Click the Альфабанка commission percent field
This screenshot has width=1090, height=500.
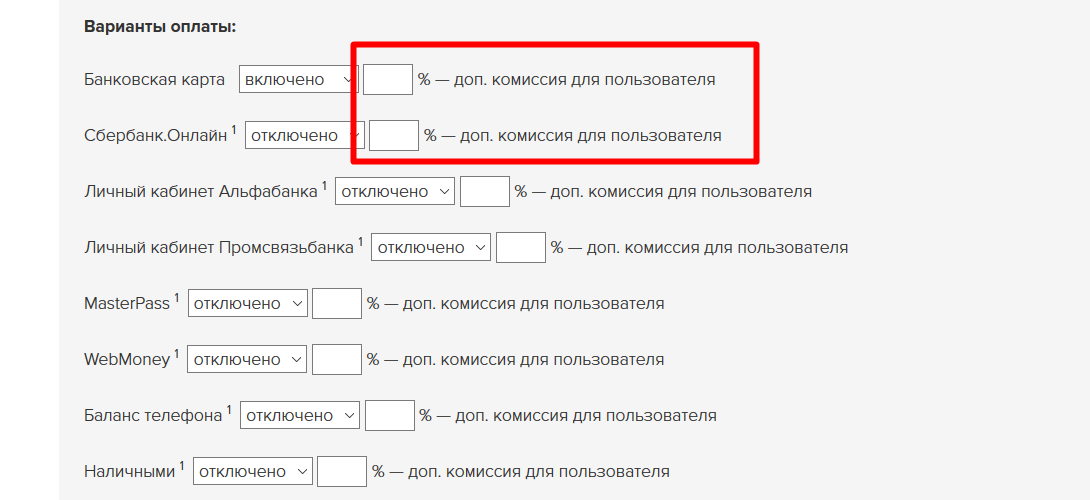485,191
